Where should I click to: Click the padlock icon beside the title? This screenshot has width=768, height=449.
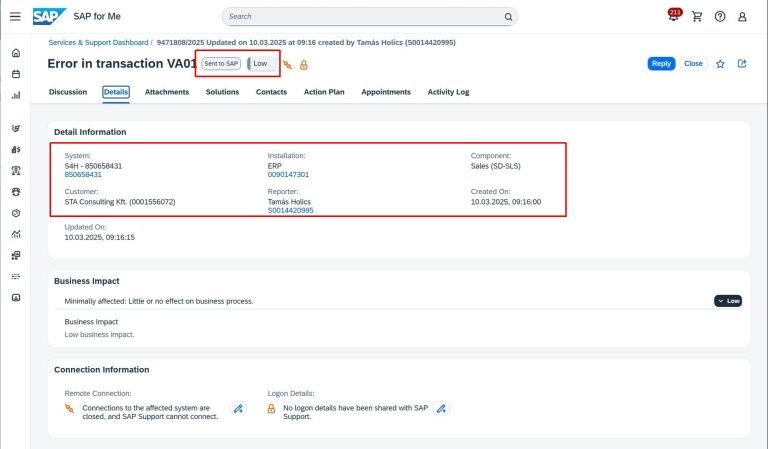tap(304, 65)
